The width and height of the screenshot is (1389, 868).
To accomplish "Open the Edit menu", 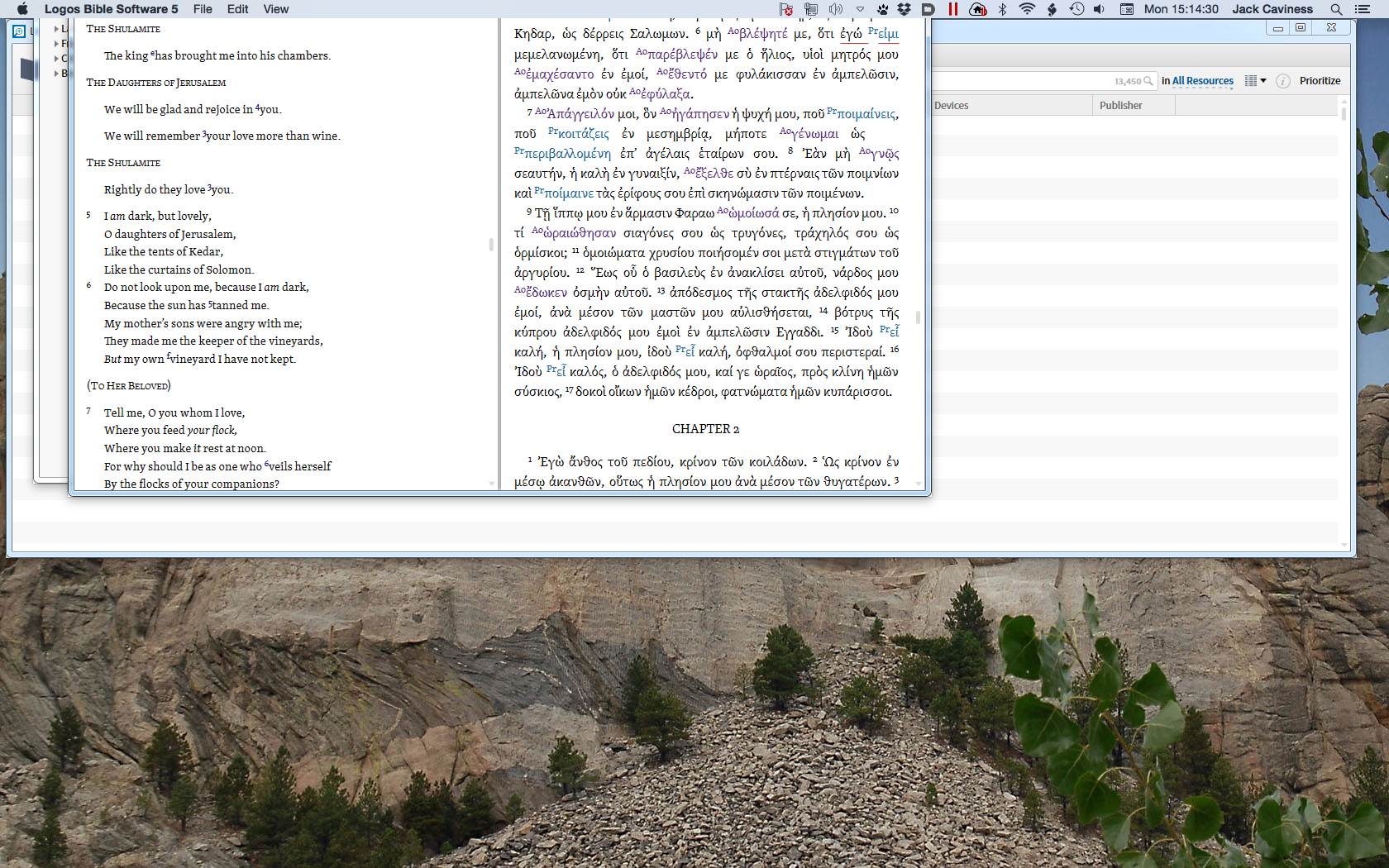I will pos(238,9).
